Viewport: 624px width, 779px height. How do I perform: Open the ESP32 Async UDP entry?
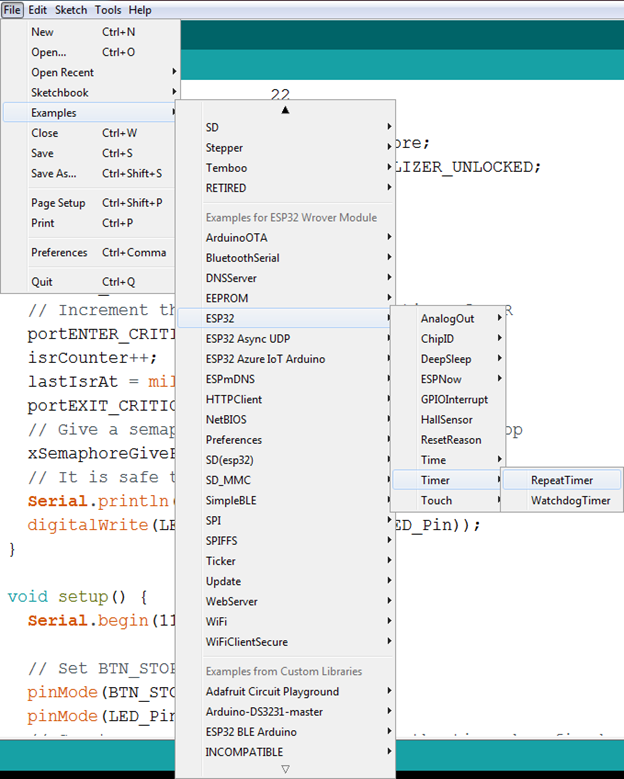[x=285, y=339]
